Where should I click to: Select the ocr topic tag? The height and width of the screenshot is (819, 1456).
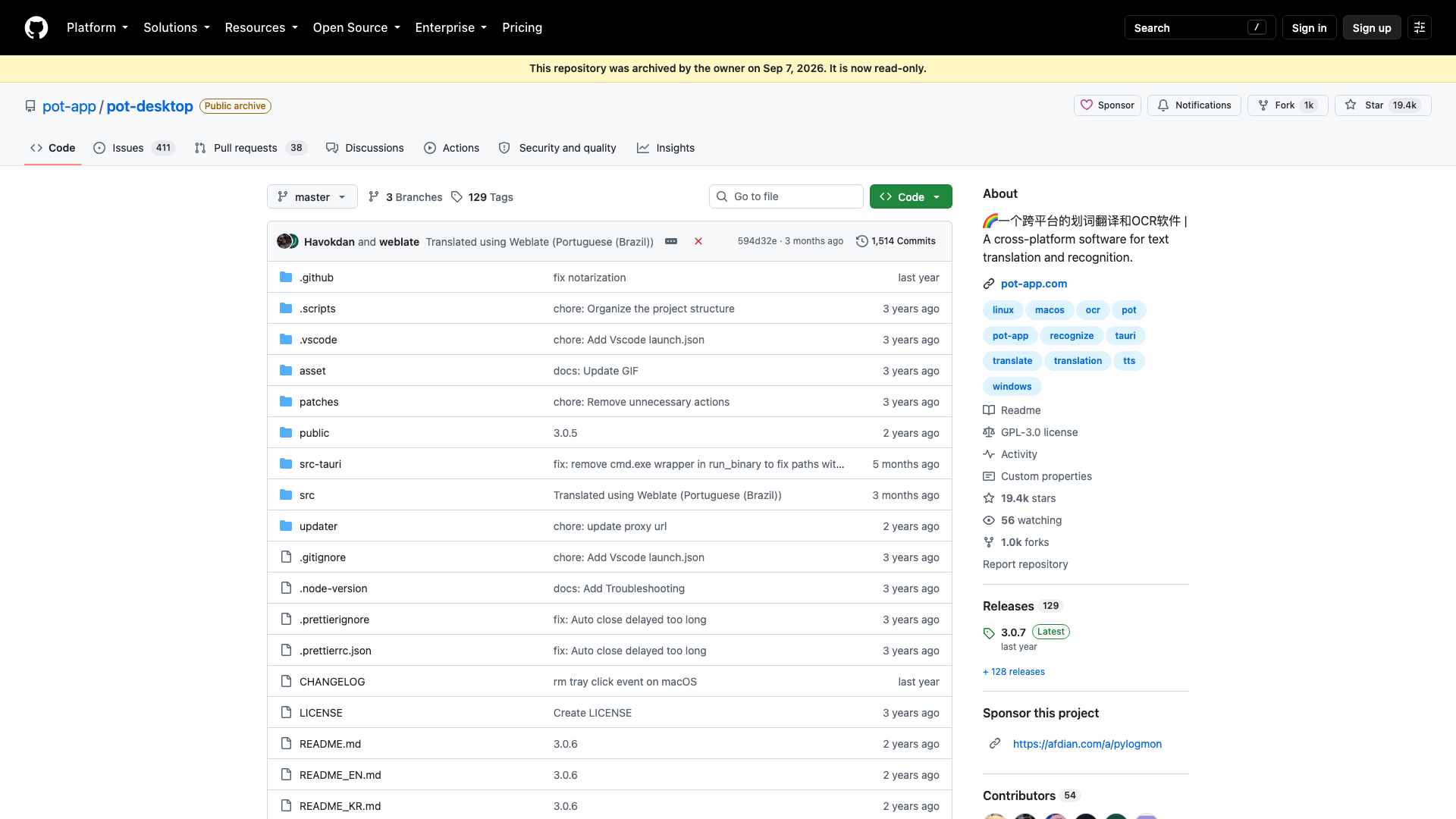pyautogui.click(x=1093, y=310)
